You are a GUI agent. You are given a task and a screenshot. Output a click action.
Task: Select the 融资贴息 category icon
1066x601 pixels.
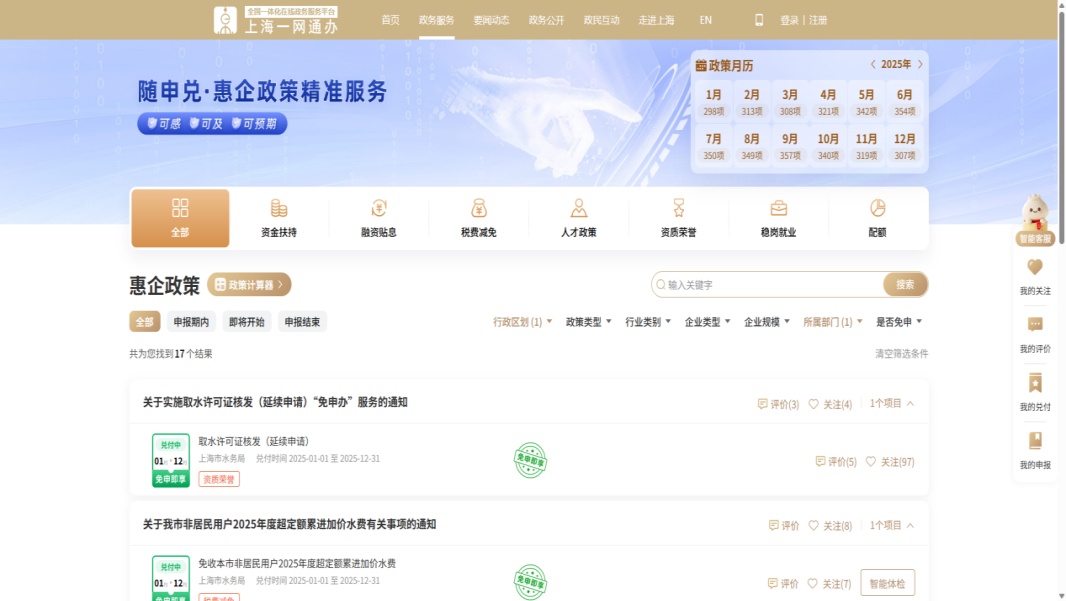click(379, 208)
